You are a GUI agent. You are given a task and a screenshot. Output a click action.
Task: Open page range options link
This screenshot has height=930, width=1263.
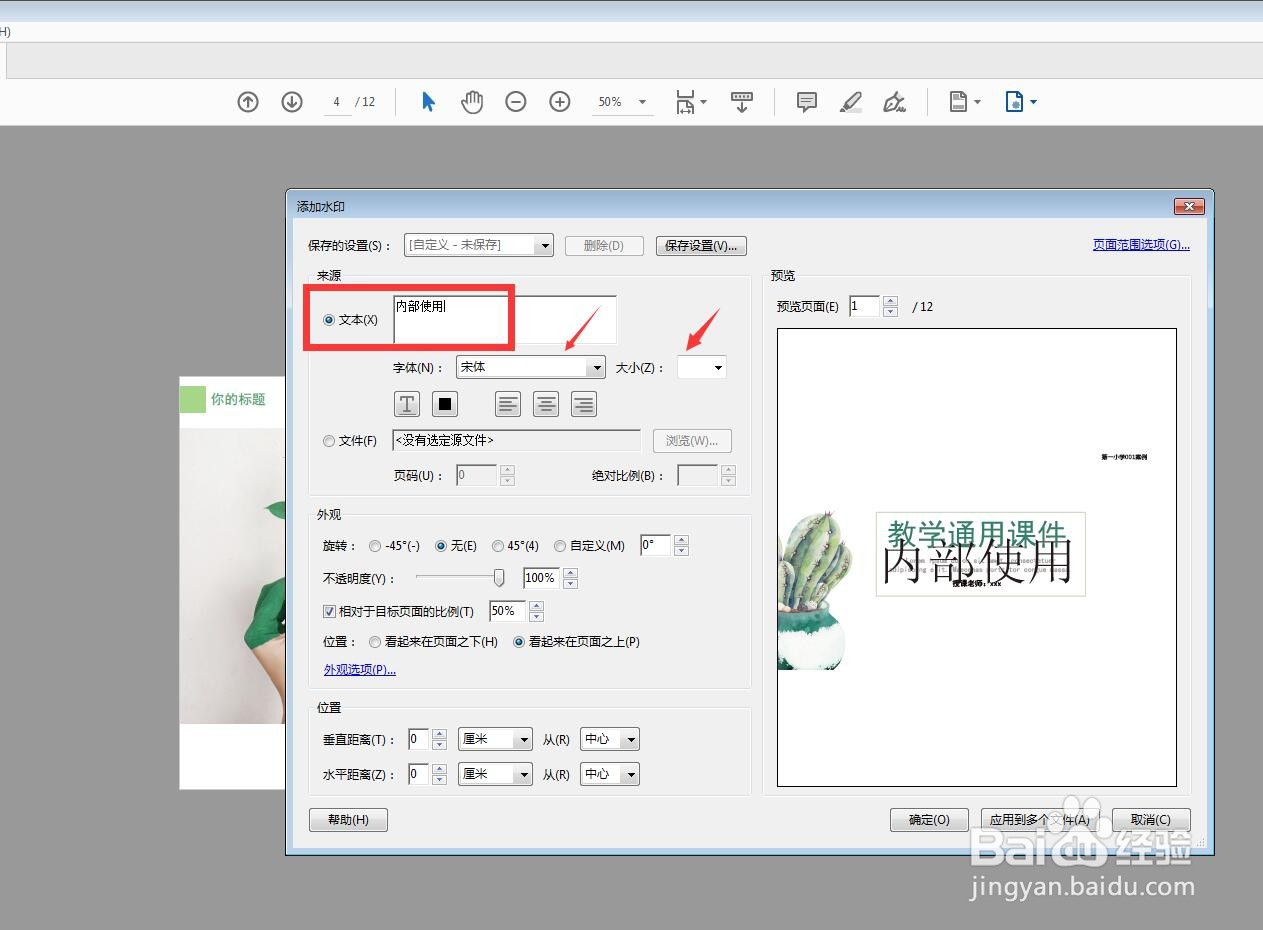[x=1141, y=245]
